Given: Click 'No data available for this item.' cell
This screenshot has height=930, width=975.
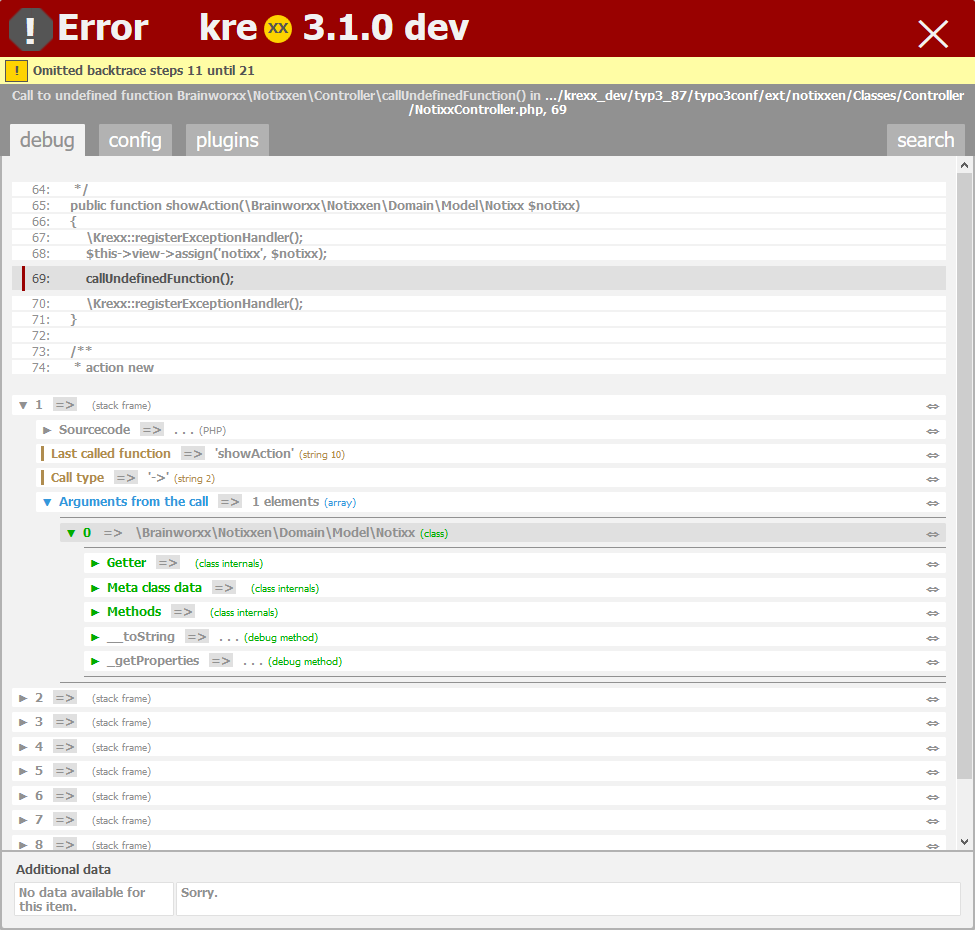Looking at the screenshot, I should [94, 899].
